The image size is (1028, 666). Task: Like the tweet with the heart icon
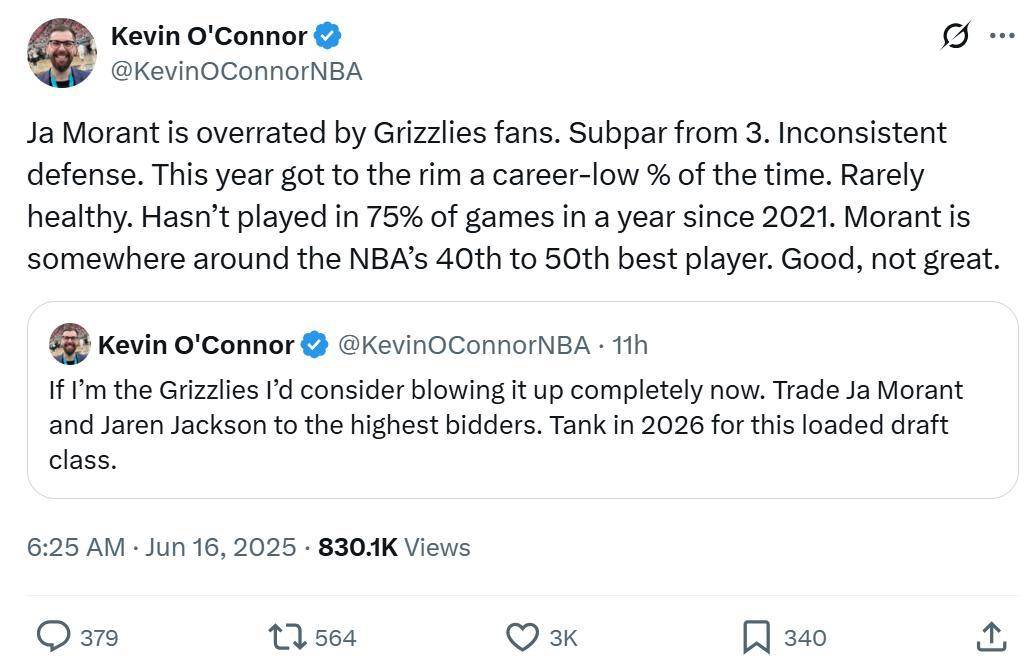tap(522, 636)
